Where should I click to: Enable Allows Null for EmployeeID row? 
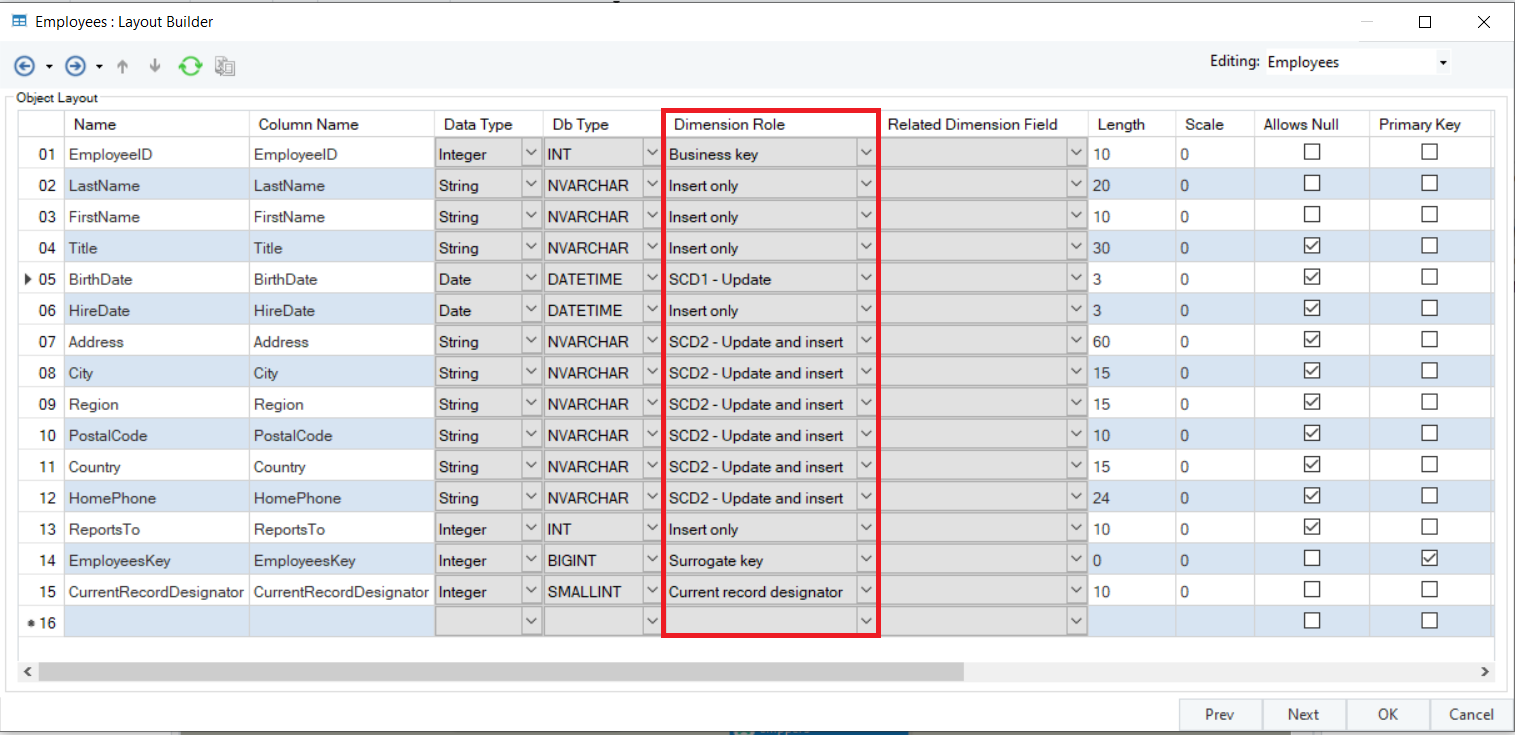tap(1312, 152)
